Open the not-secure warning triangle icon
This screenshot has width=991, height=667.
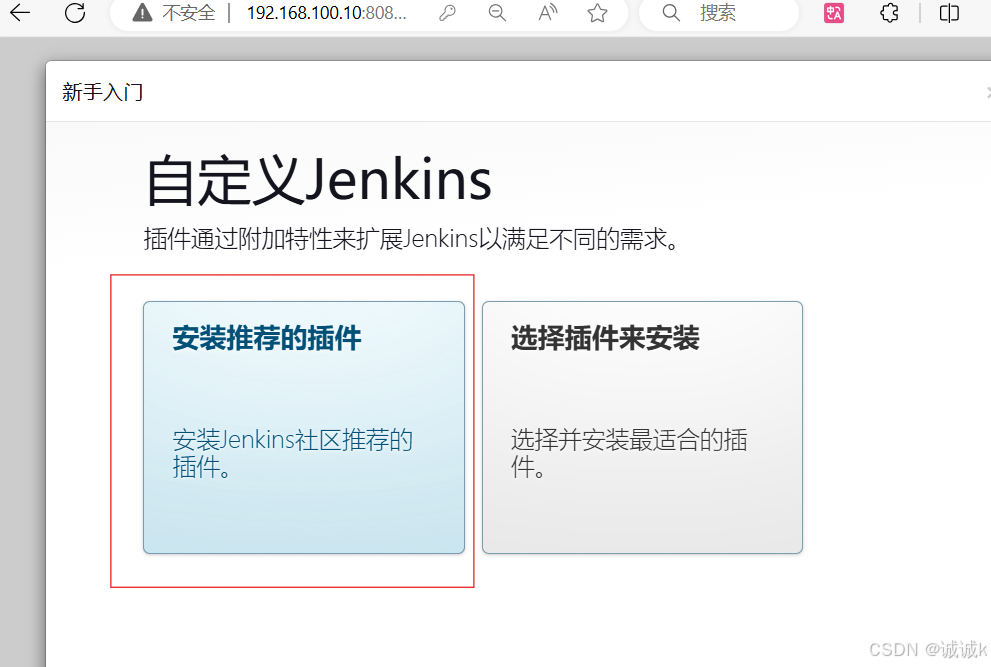142,13
